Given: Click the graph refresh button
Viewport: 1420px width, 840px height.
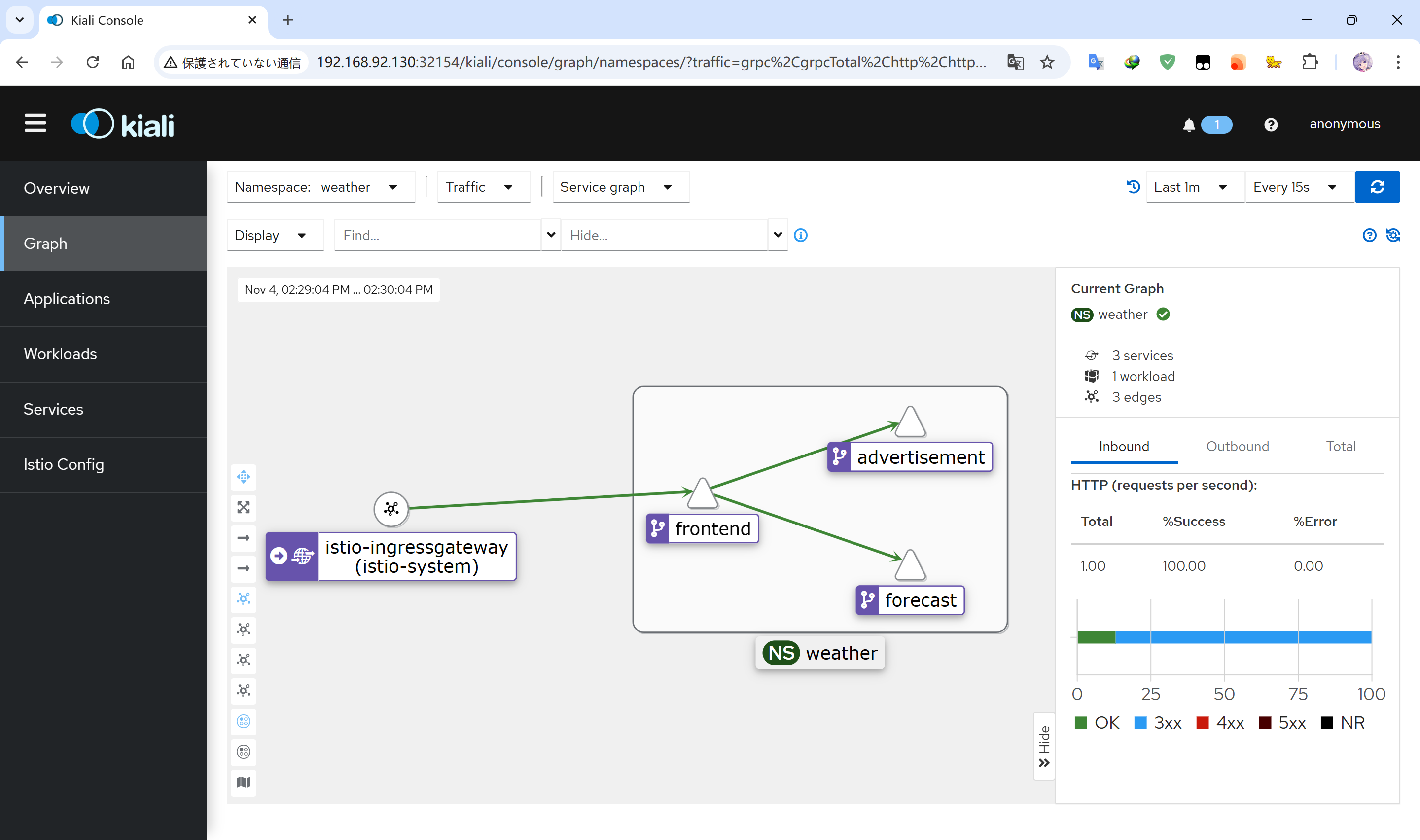Looking at the screenshot, I should (1377, 187).
